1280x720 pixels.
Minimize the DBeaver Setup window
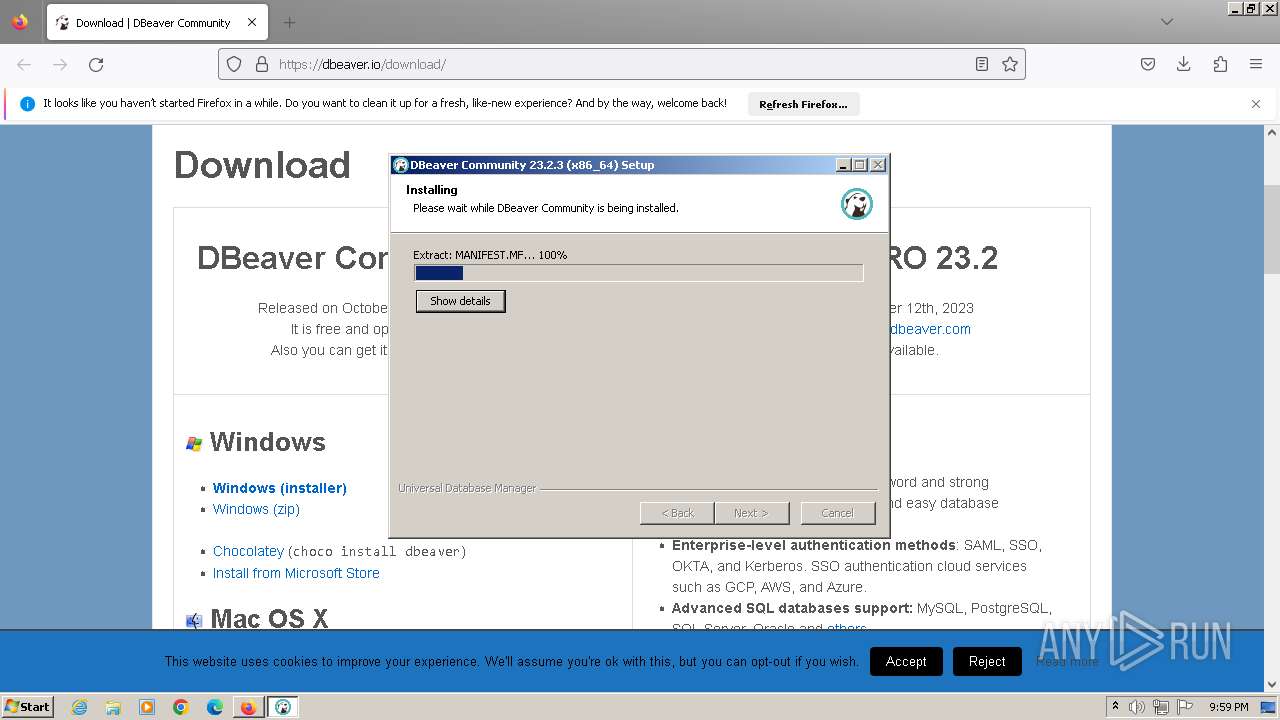pos(843,165)
